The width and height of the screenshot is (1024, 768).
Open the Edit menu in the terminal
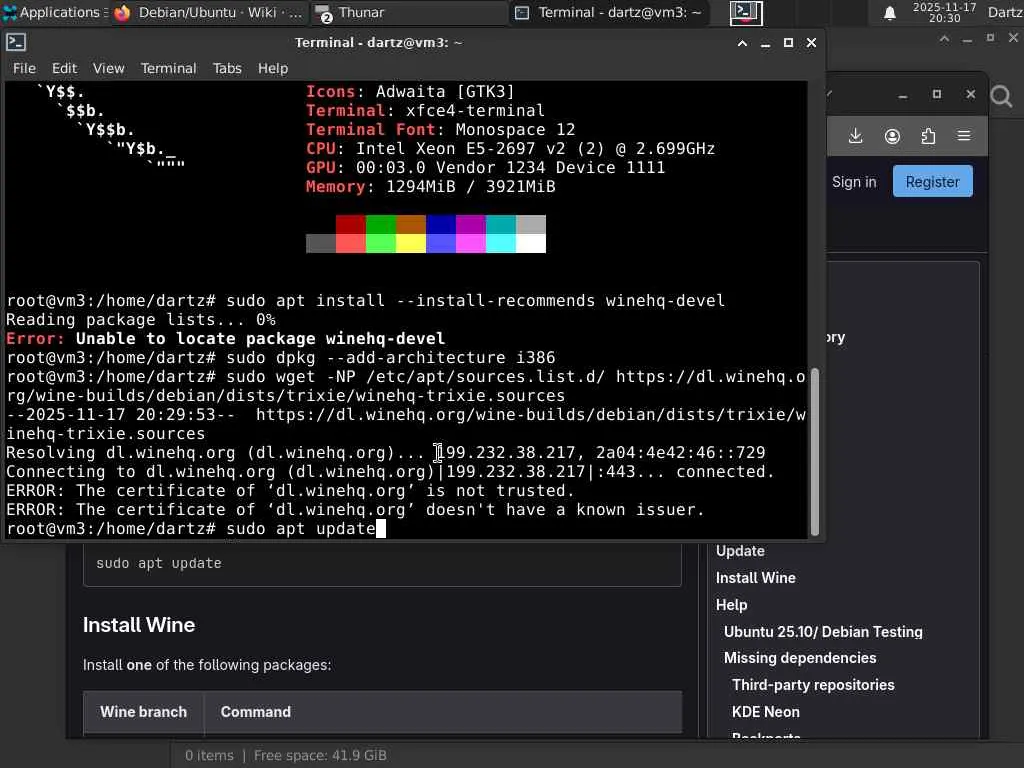[x=64, y=69]
